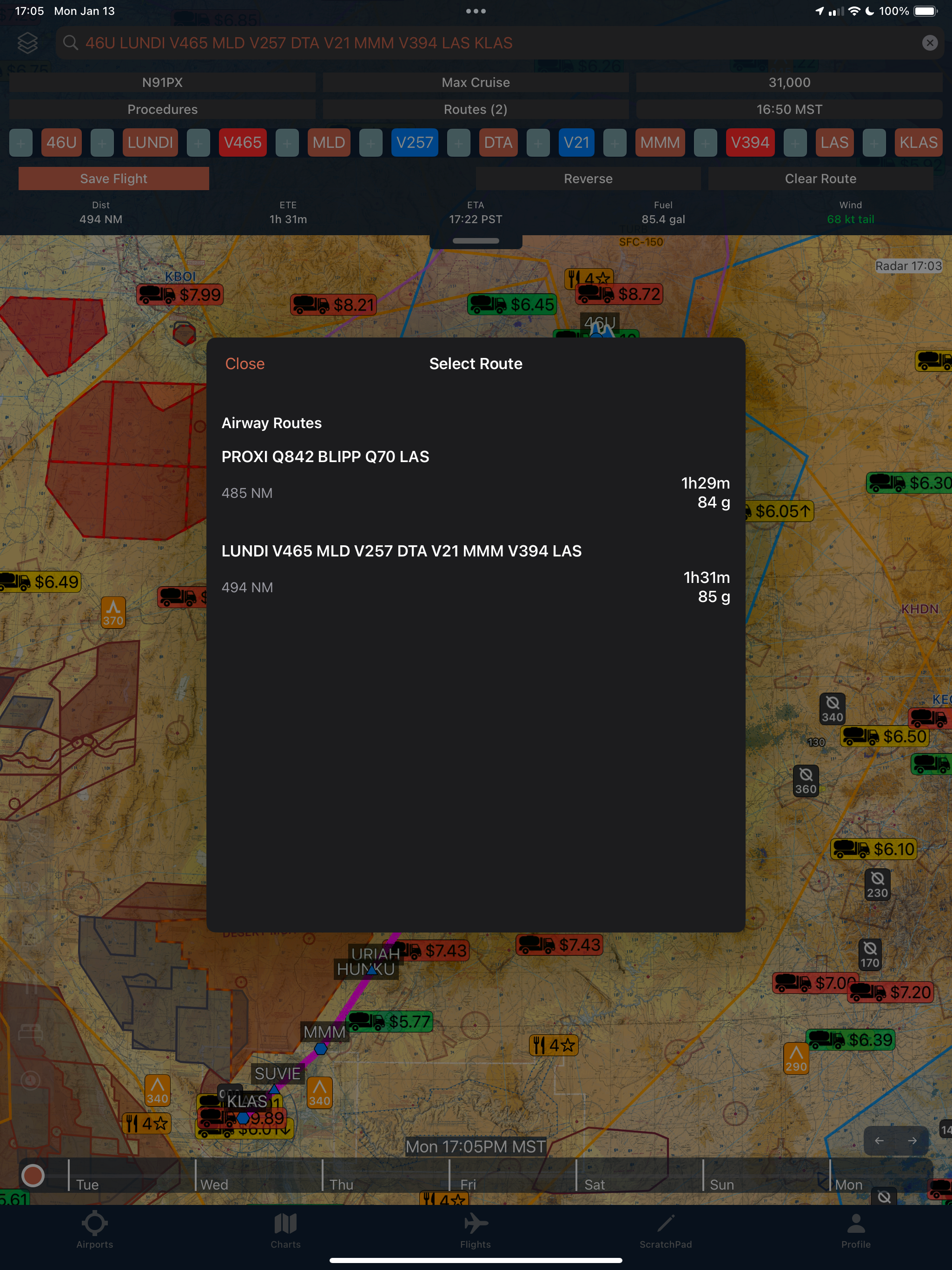Image resolution: width=952 pixels, height=1270 pixels.
Task: Tap the 360 negative PIREP marker
Action: tap(806, 781)
